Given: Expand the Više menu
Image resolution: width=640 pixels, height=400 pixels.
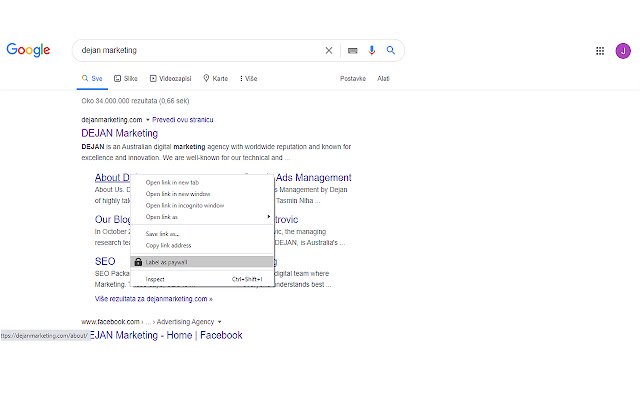Looking at the screenshot, I should (x=248, y=78).
